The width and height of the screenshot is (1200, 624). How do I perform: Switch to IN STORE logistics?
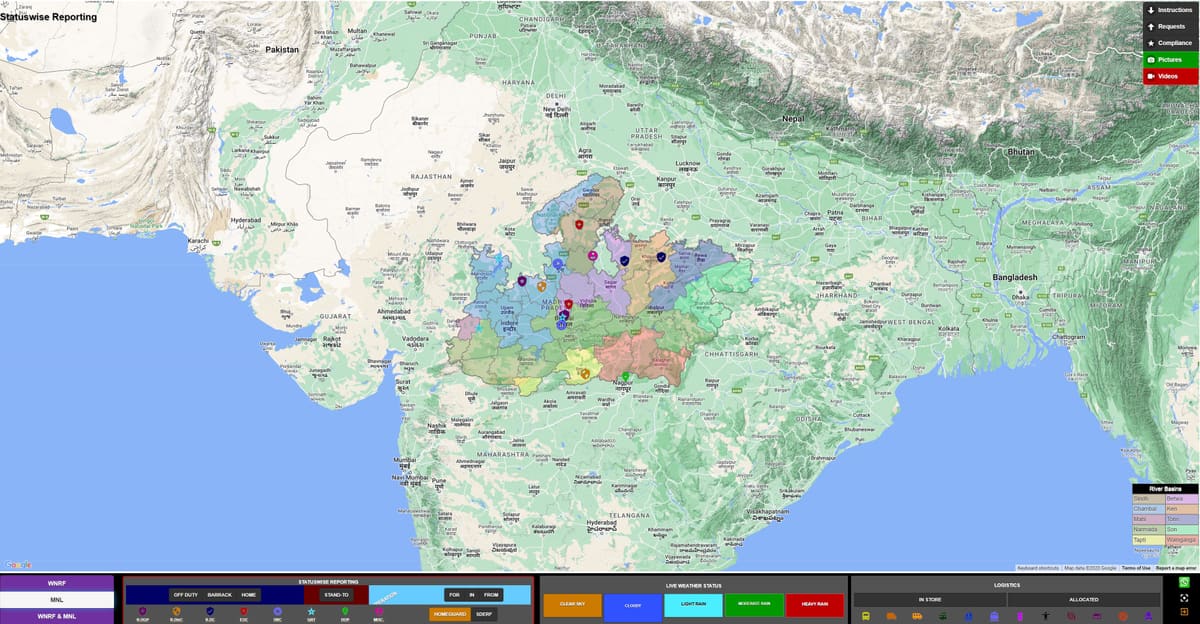(930, 600)
